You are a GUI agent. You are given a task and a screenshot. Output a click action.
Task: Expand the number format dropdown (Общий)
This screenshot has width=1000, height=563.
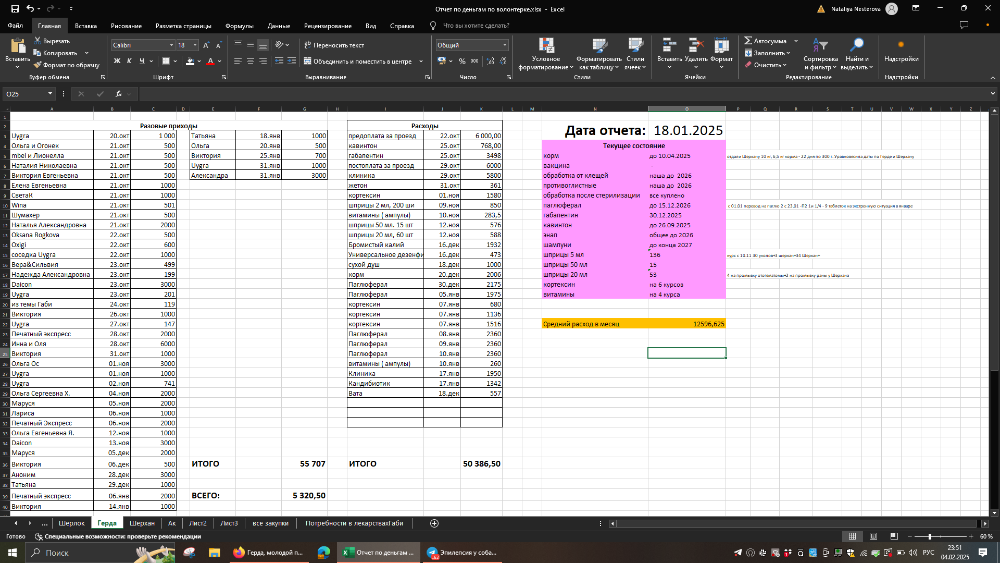click(x=505, y=45)
